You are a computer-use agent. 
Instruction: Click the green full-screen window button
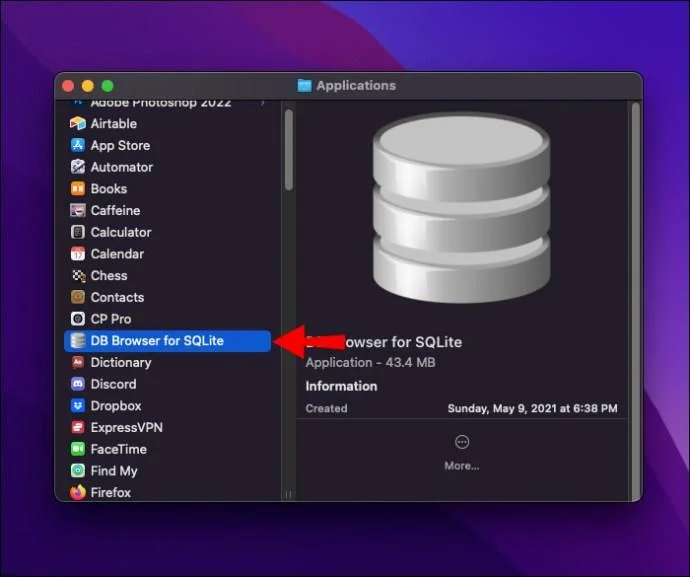(107, 86)
